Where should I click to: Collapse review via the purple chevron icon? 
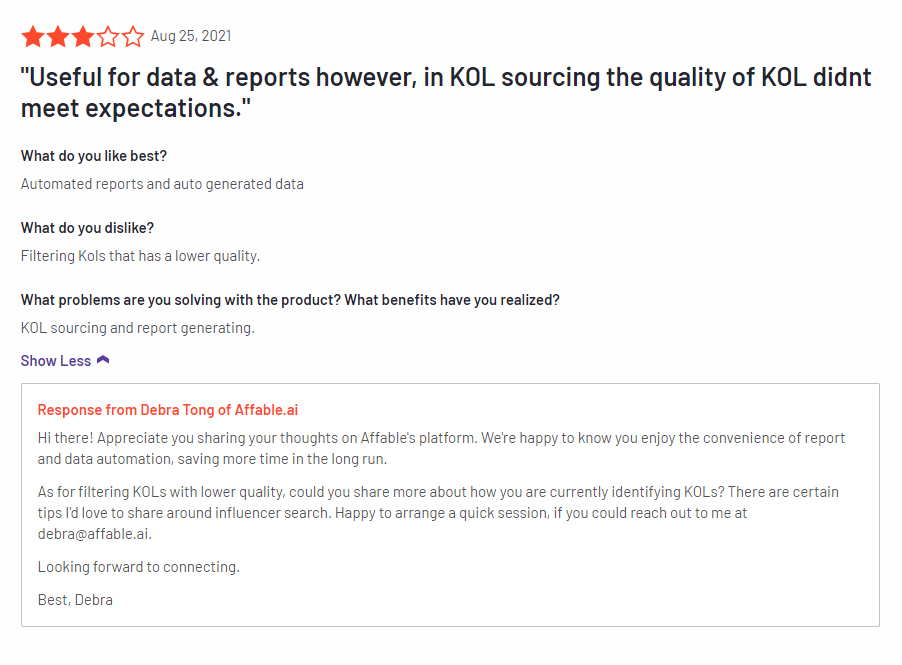point(103,360)
